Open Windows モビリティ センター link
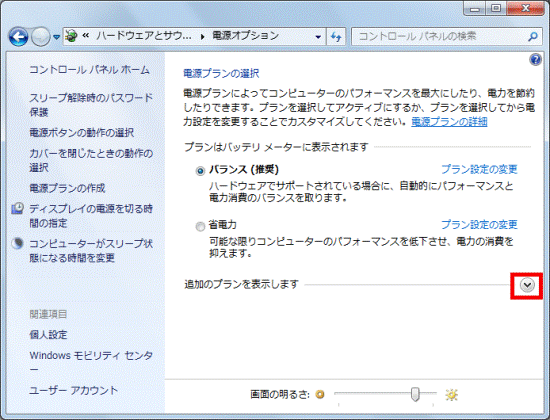550x420 pixels. [x=91, y=362]
